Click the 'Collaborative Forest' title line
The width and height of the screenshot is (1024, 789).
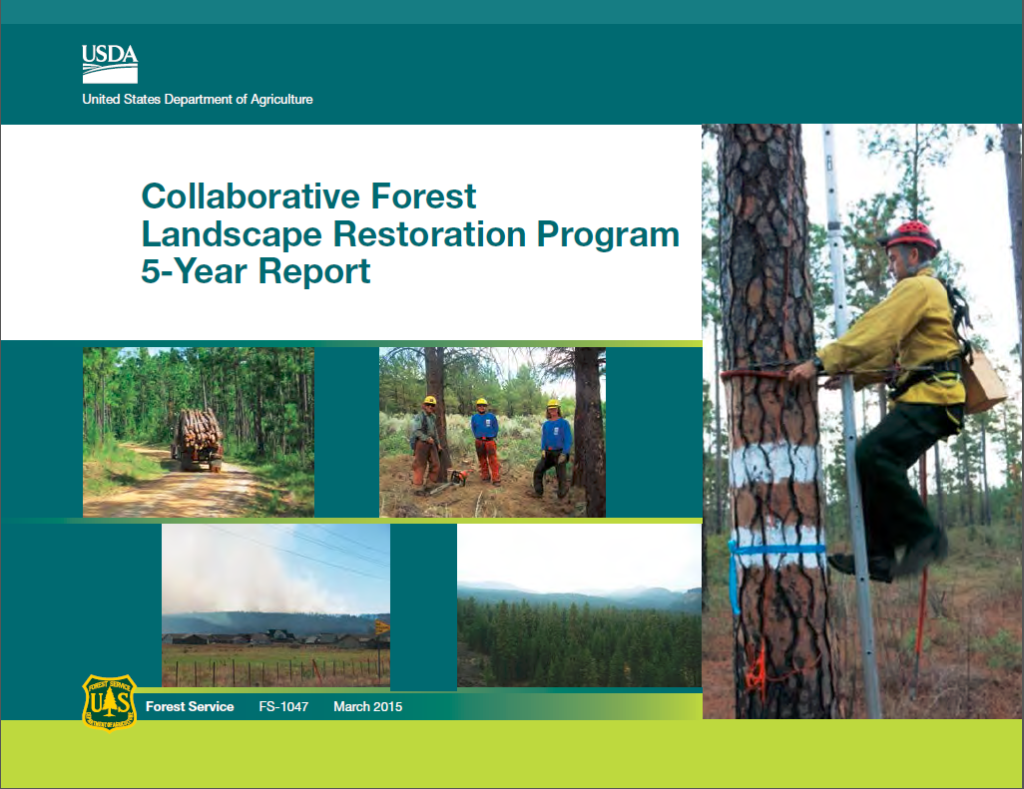309,196
